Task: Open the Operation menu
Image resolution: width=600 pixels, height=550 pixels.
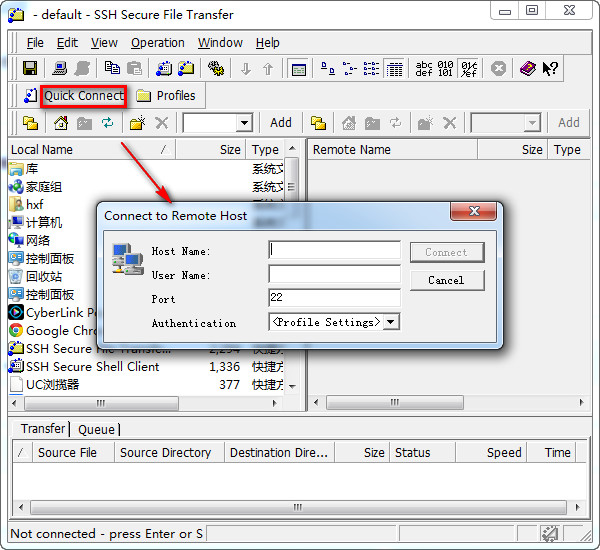Action: pyautogui.click(x=158, y=43)
